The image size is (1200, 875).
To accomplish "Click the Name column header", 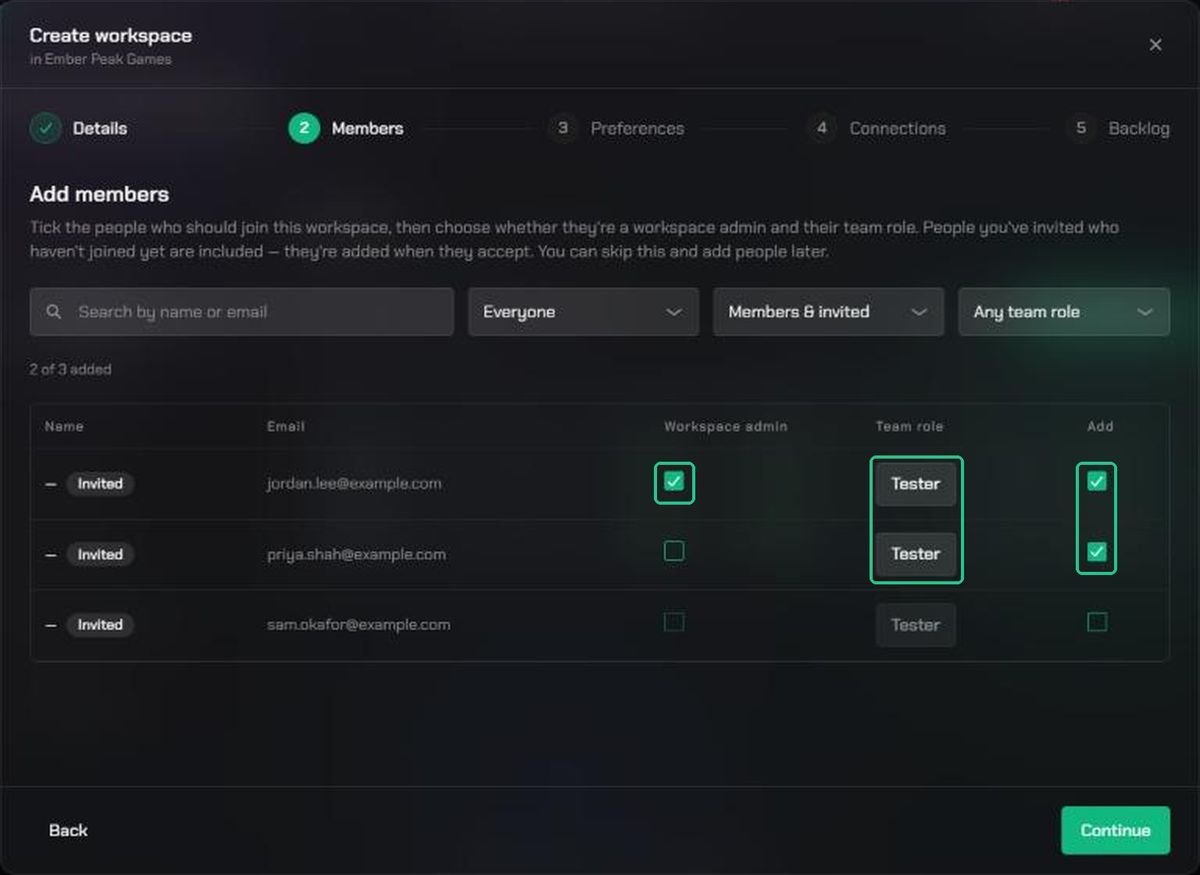I will pyautogui.click(x=64, y=426).
